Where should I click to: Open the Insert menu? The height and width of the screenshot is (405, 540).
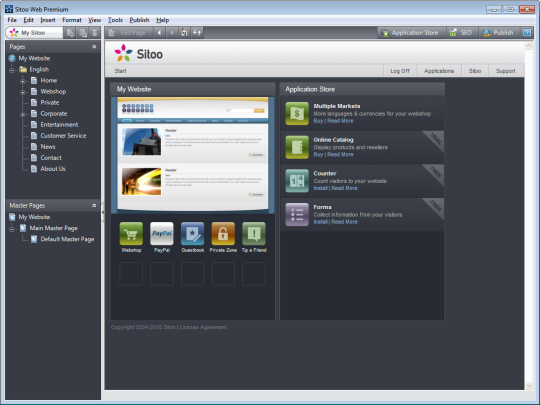(48, 20)
